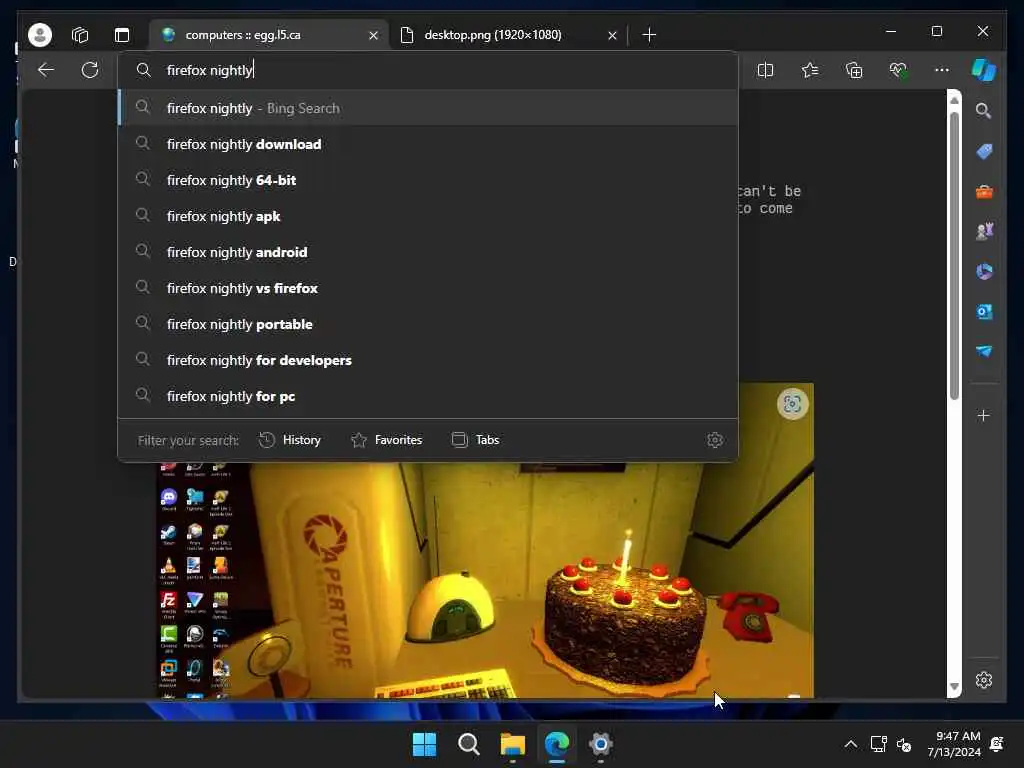Open the sidebar Drop paper-plane icon

click(984, 351)
